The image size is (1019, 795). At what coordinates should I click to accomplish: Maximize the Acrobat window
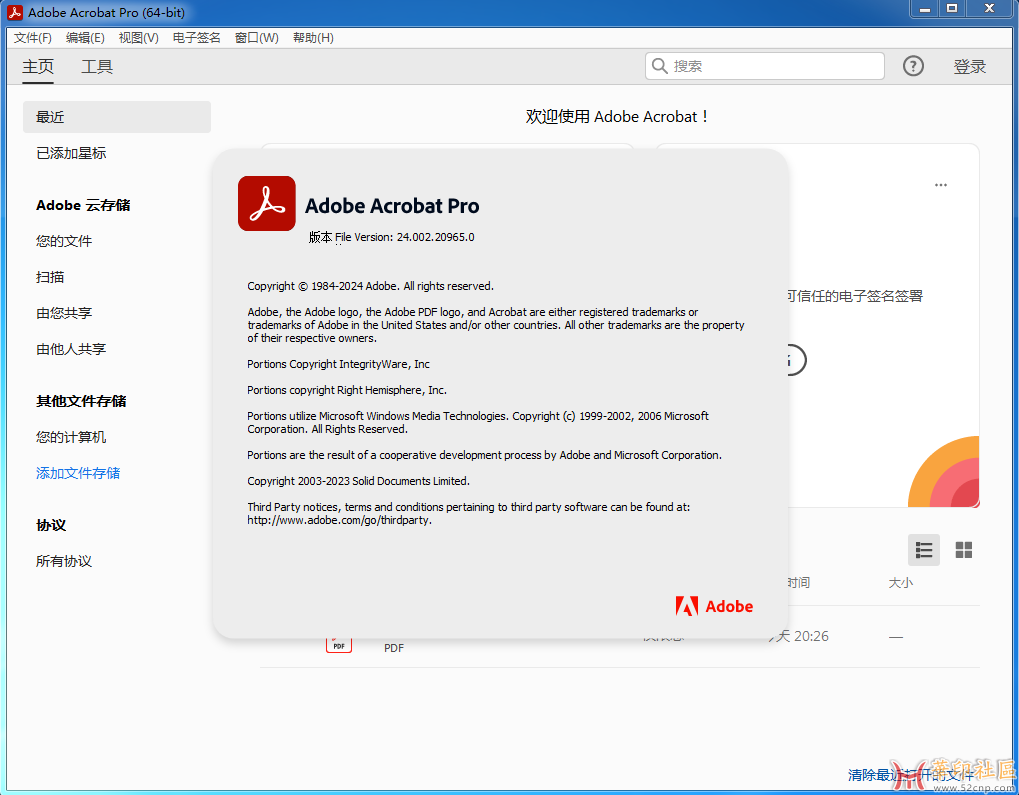952,9
